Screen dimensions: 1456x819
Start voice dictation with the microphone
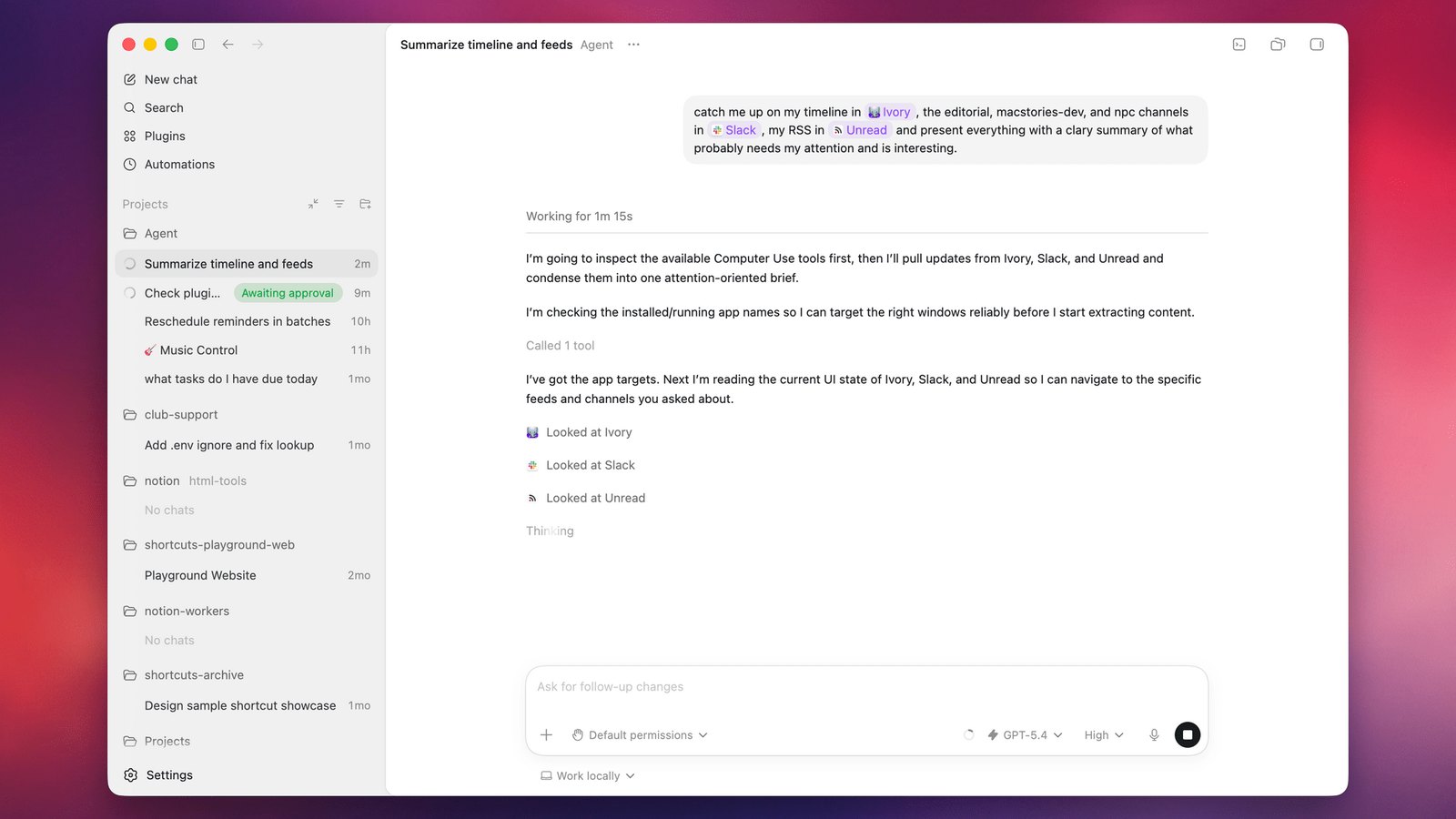(1154, 735)
